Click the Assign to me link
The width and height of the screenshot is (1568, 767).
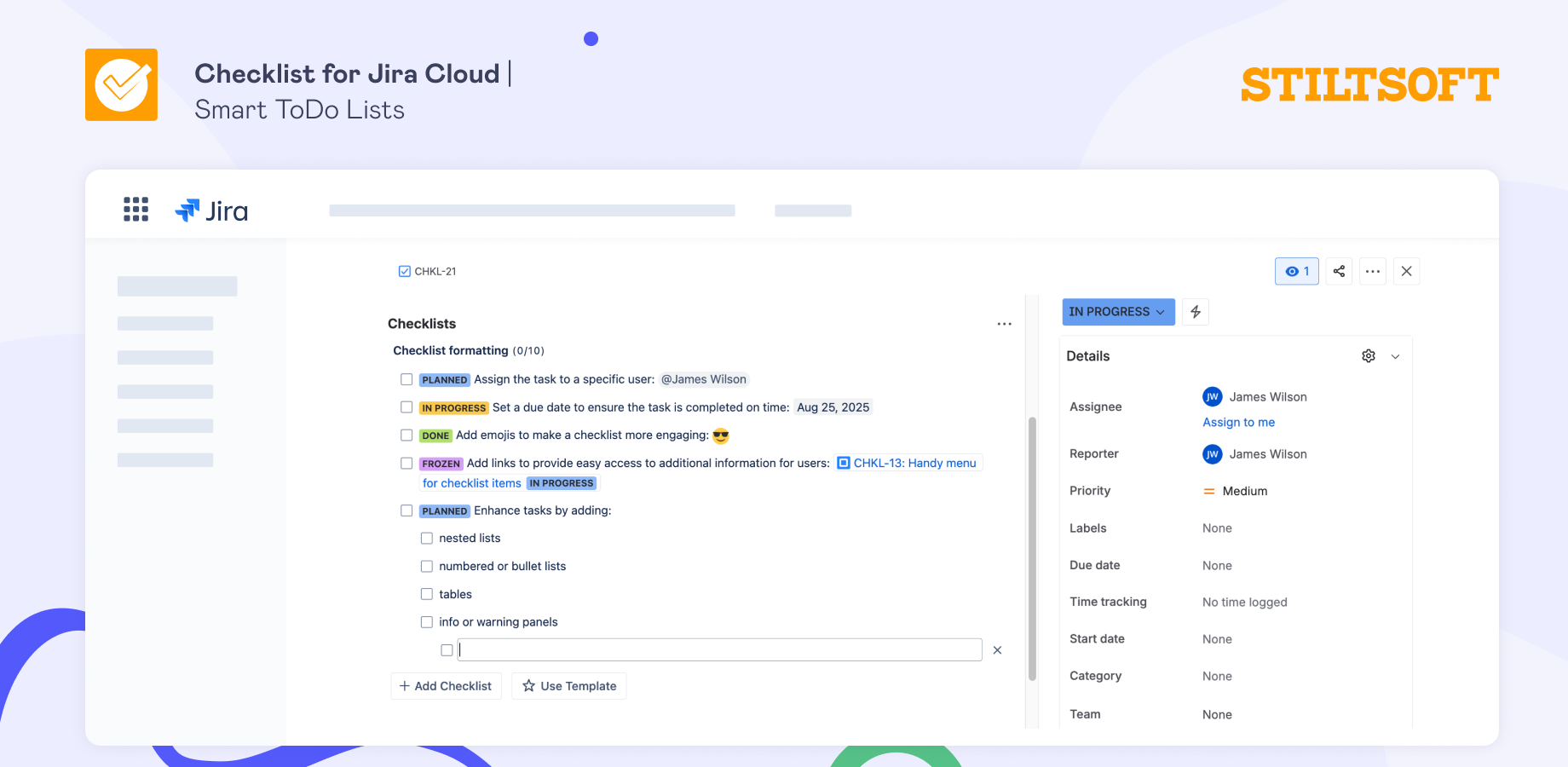tap(1238, 422)
